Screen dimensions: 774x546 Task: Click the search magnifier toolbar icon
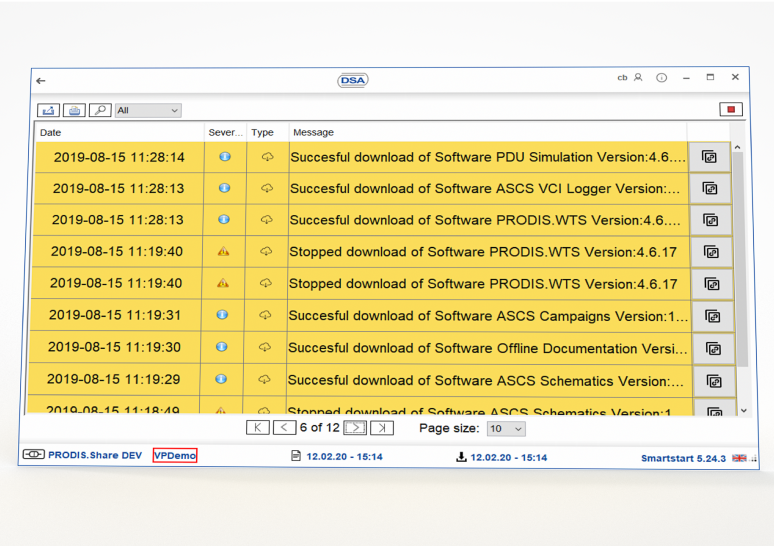[x=100, y=110]
